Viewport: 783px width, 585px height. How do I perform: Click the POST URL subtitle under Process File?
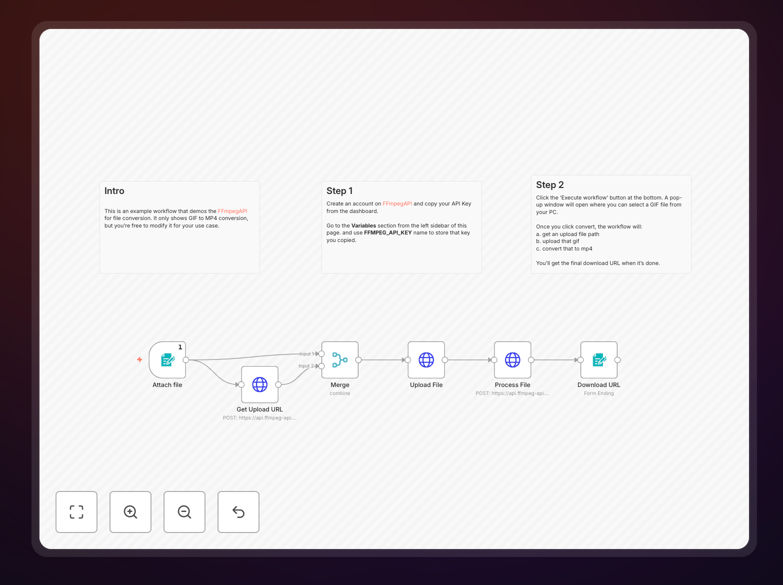pyautogui.click(x=512, y=393)
